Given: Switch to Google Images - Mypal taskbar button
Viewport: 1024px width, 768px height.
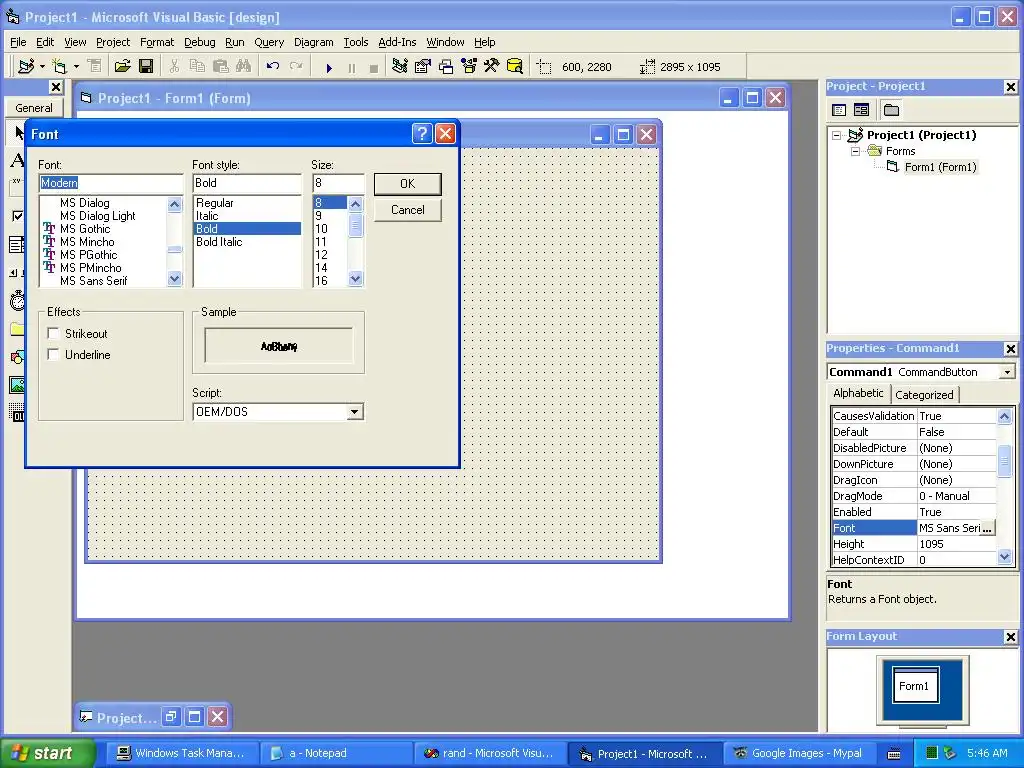Looking at the screenshot, I should pyautogui.click(x=799, y=753).
